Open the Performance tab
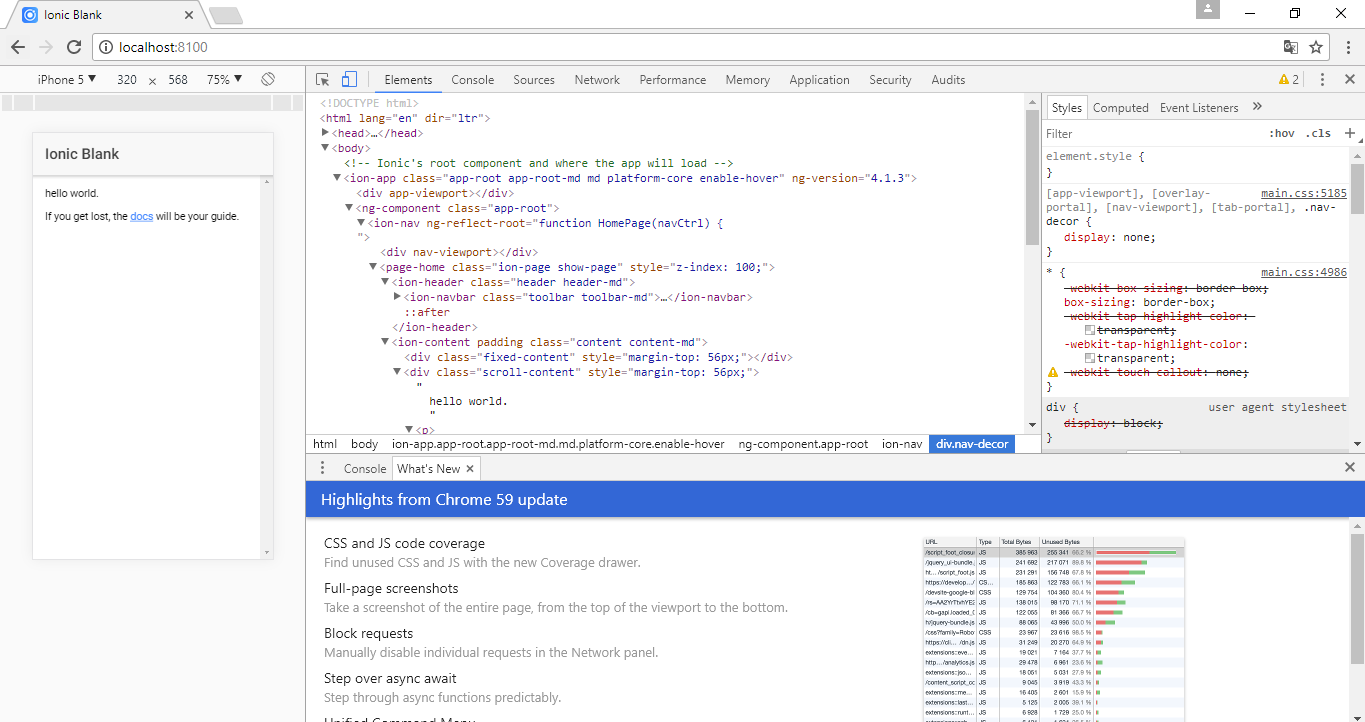This screenshot has height=722, width=1365. [x=673, y=80]
